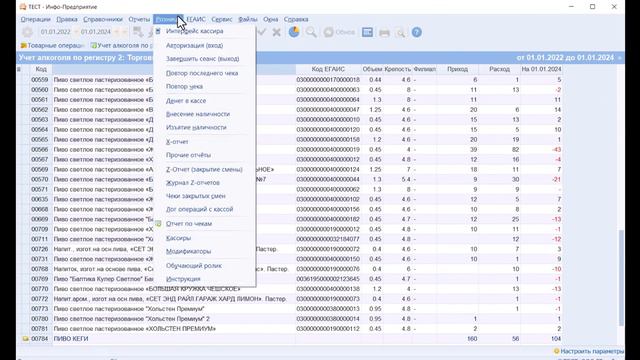640x360 pixels.
Task: Choose Z-Отчет (закрытие смены) menu item
Action: pos(204,169)
